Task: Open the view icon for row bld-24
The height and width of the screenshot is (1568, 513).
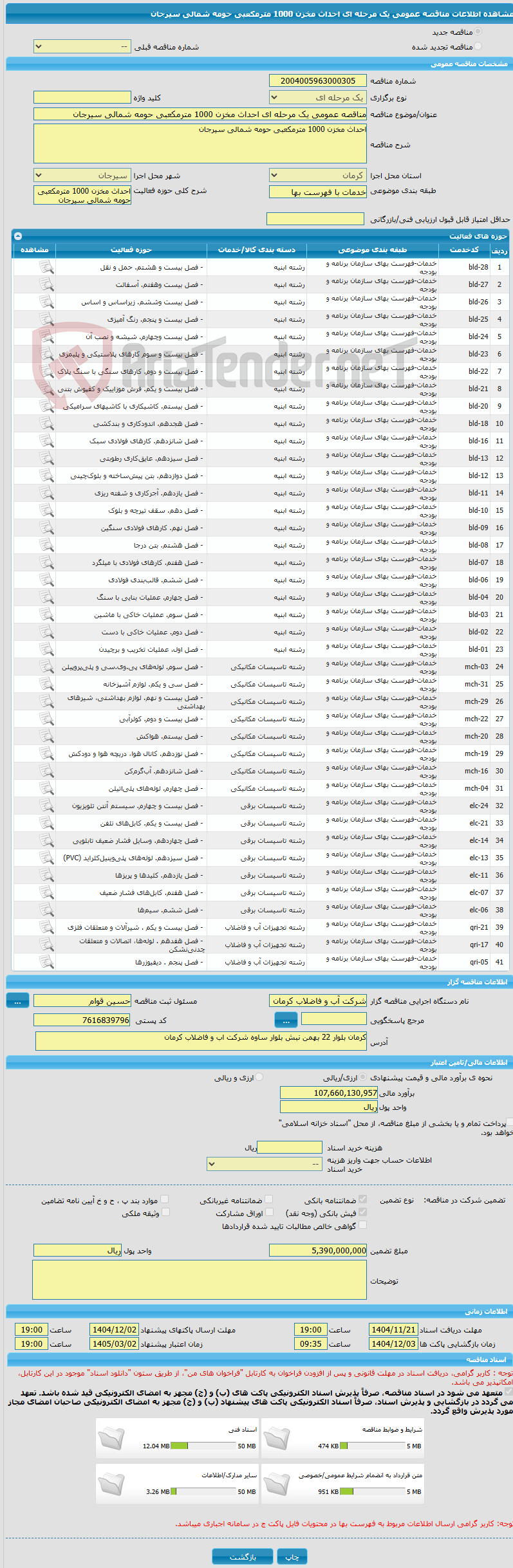Action: point(46,337)
